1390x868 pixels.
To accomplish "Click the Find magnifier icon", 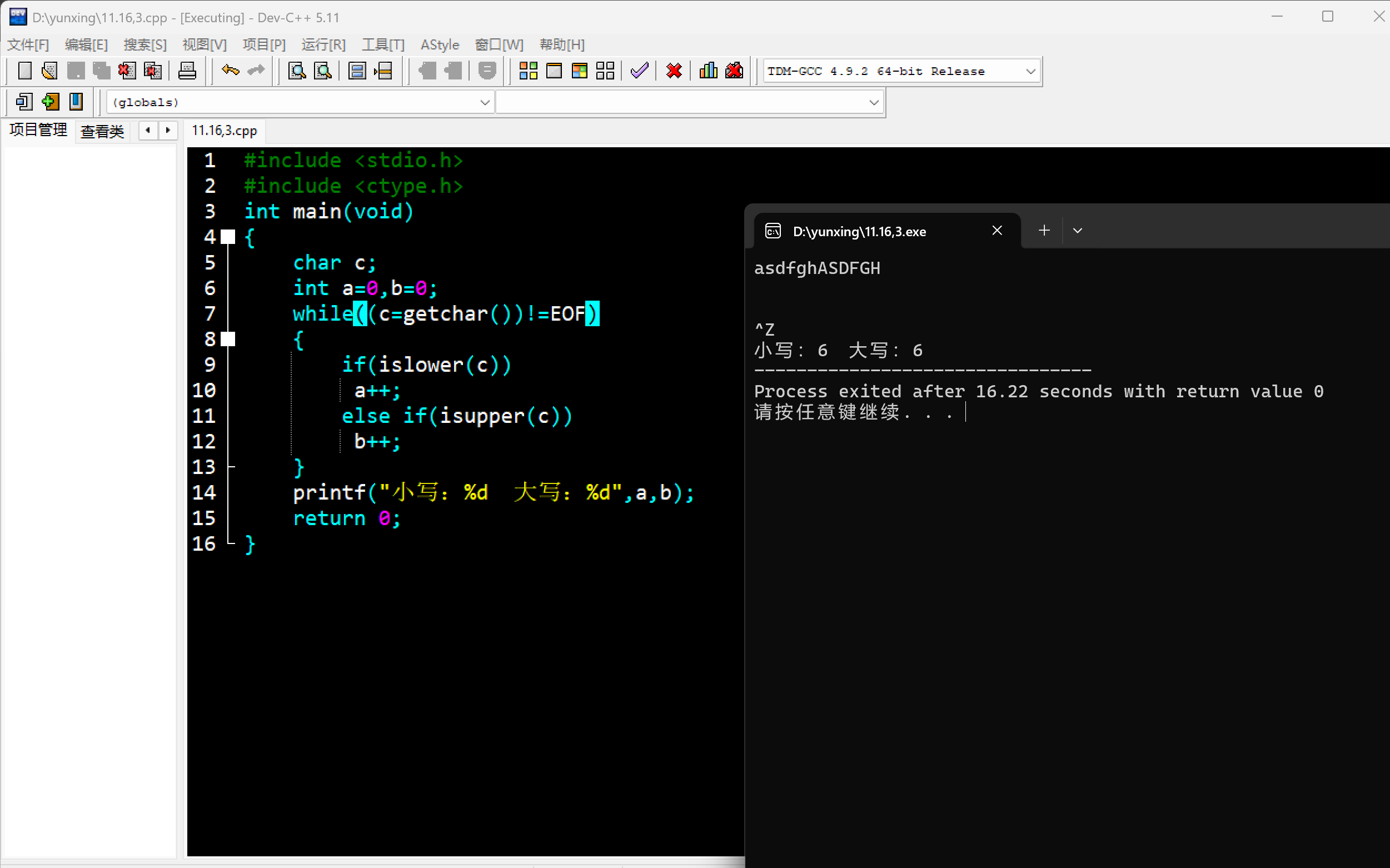I will 297,71.
